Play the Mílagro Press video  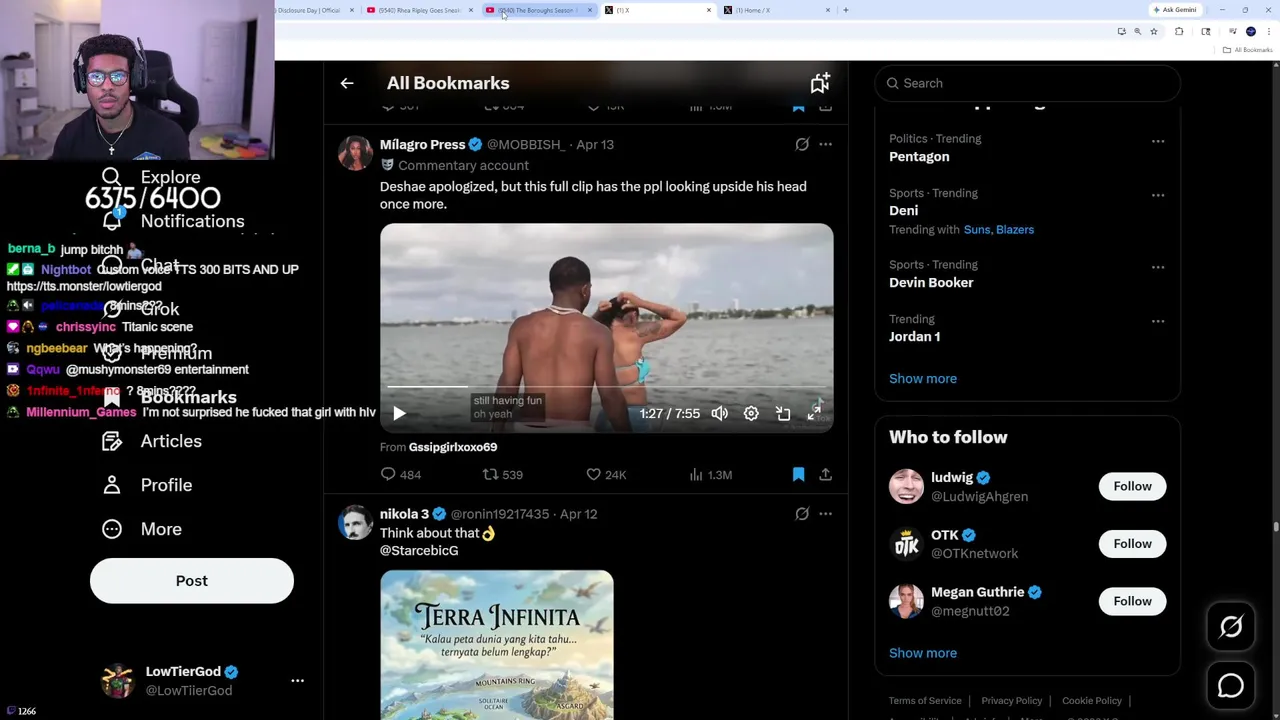399,413
